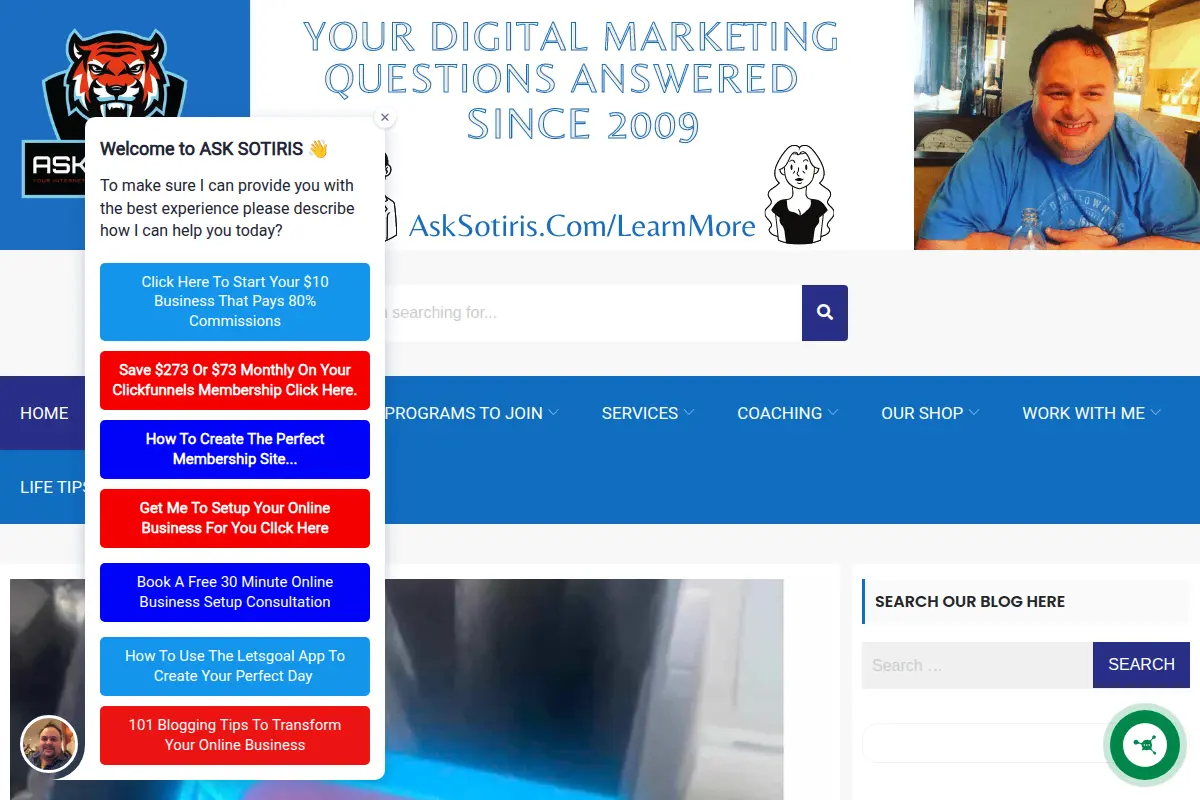Screen dimensions: 1200x800
Task: Click the photo of smiling man
Action: point(1057,125)
